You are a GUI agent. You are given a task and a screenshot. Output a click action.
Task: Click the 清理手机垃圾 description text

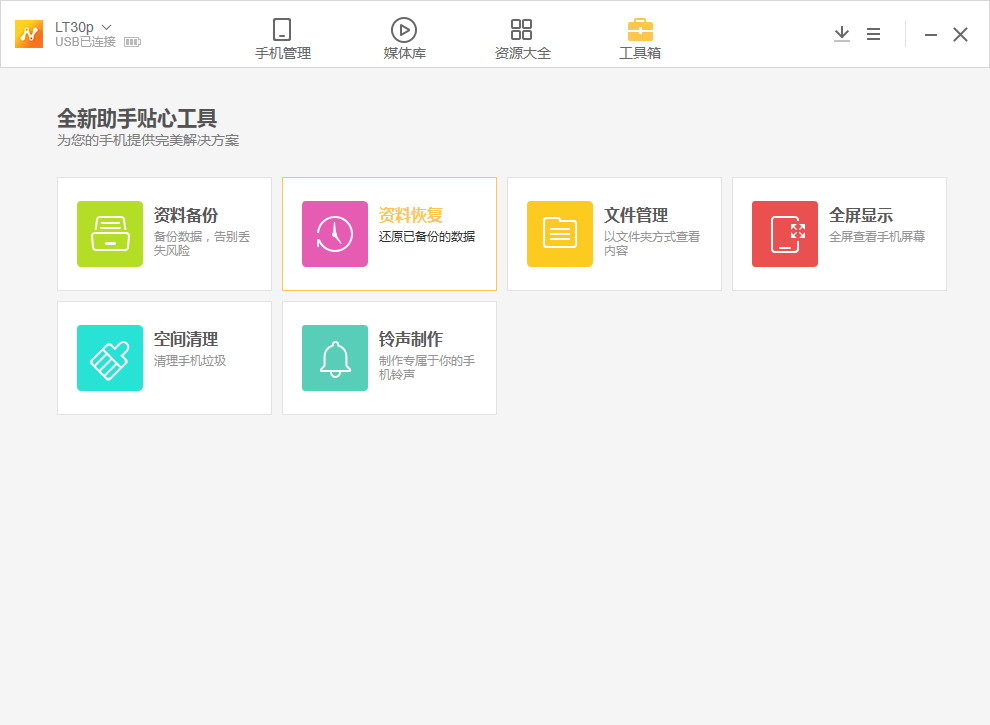click(x=189, y=361)
